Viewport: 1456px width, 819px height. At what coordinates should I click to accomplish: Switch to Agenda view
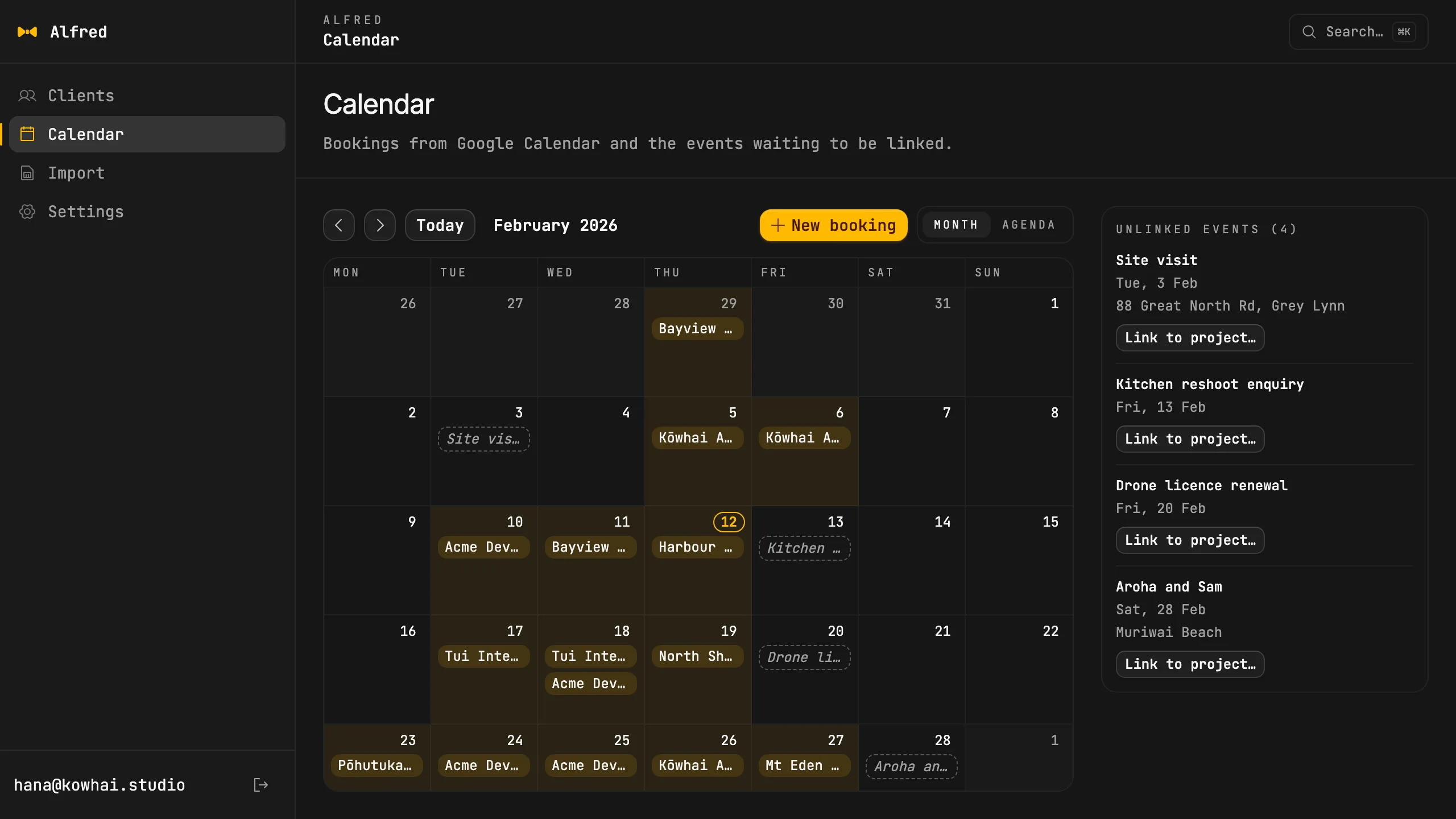[1029, 225]
